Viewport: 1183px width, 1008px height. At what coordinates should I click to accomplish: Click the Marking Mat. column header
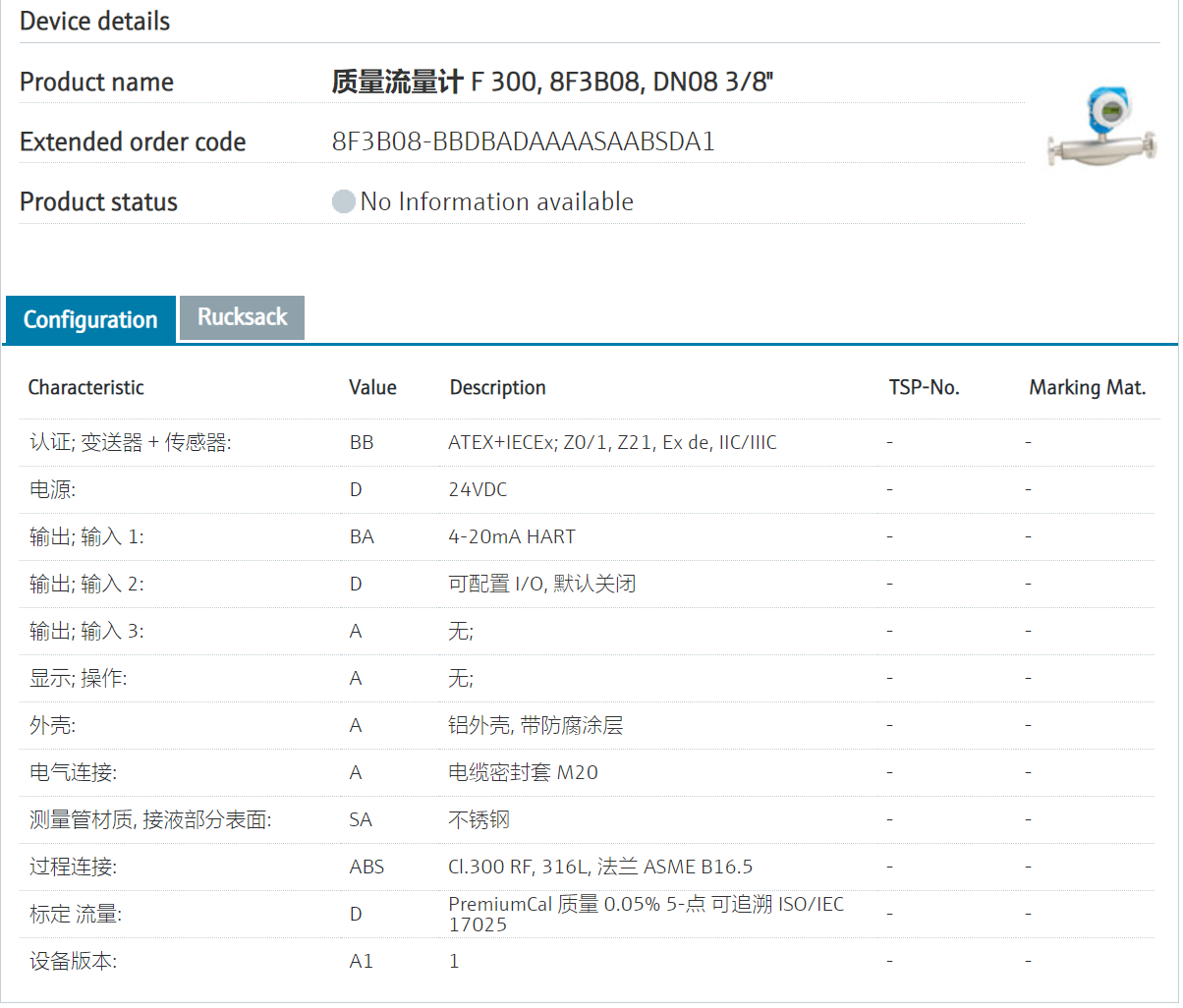coord(1087,388)
